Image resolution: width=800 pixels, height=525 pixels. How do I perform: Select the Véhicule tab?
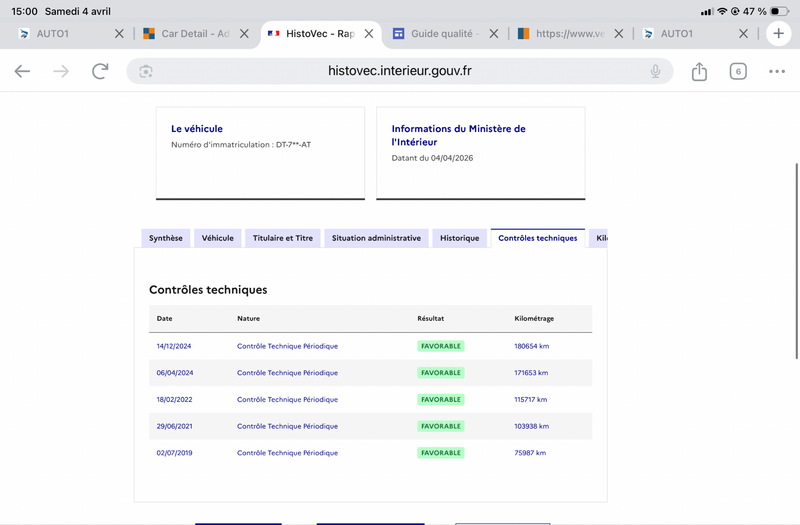217,238
